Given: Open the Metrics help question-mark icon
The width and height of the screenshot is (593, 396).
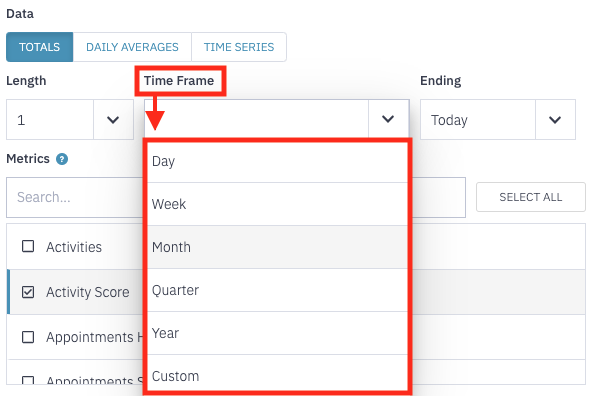Looking at the screenshot, I should pyautogui.click(x=62, y=159).
